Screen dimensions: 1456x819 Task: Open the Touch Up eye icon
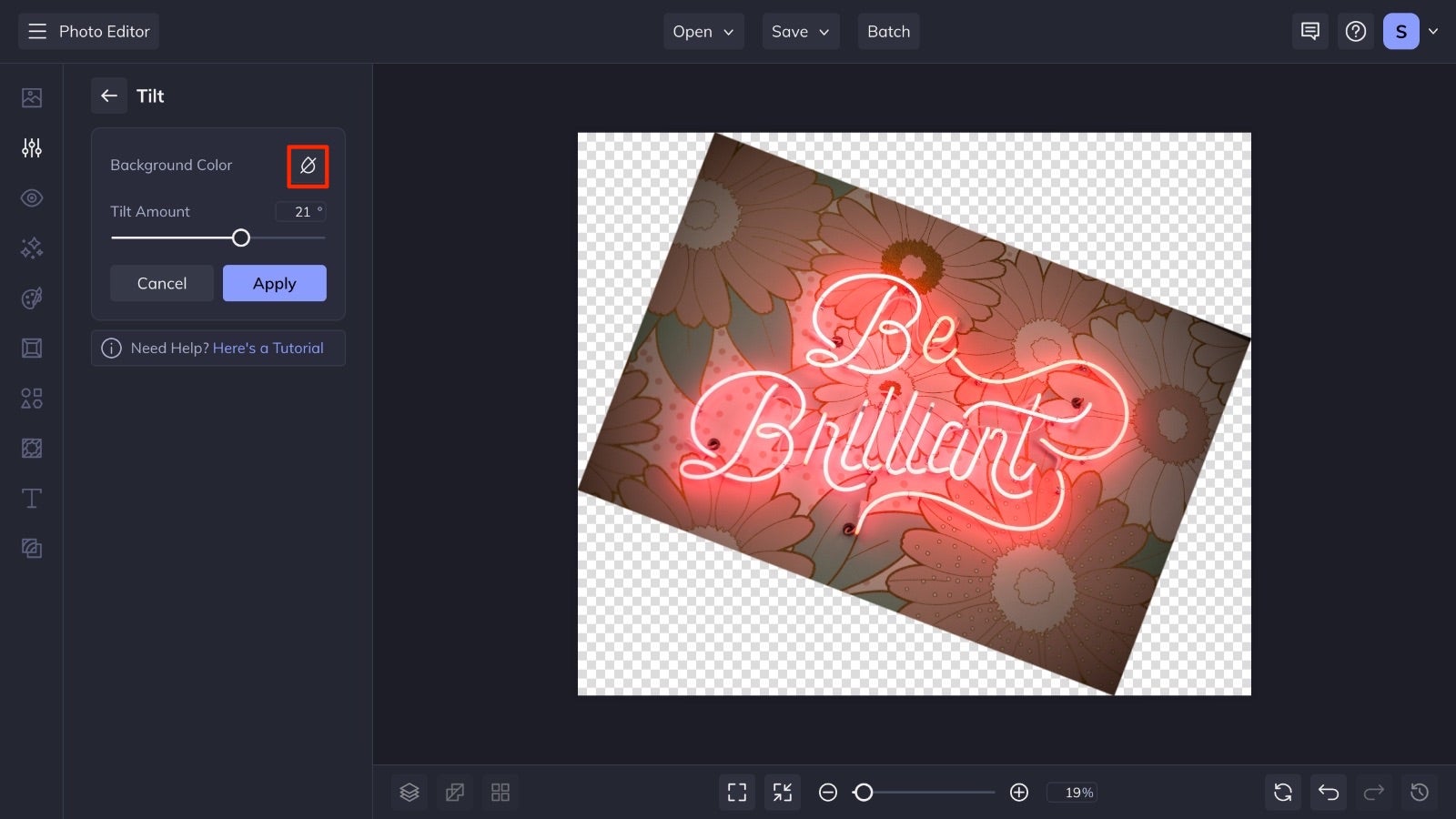pos(31,197)
